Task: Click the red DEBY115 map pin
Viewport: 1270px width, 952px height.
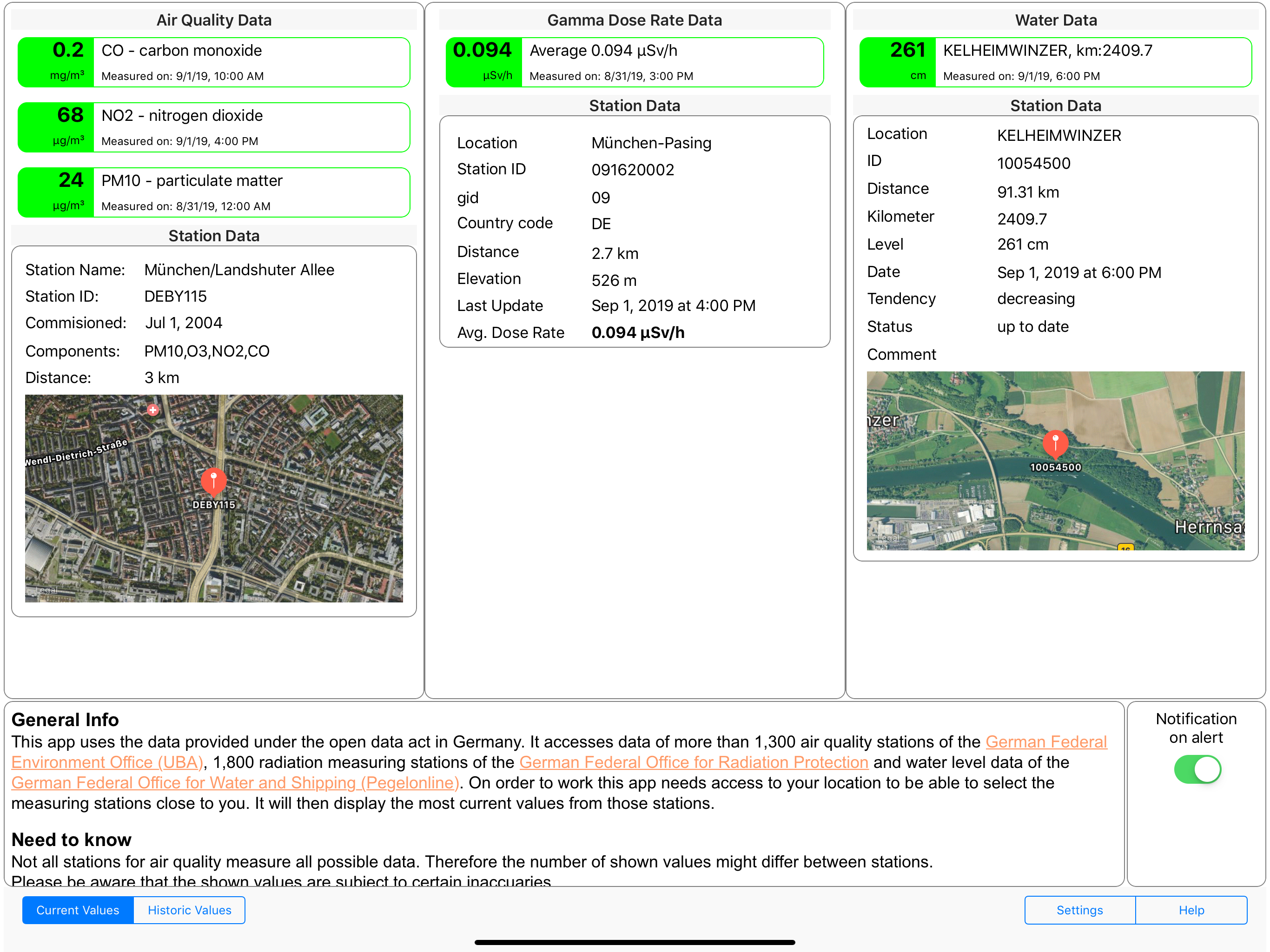Action: 213,481
